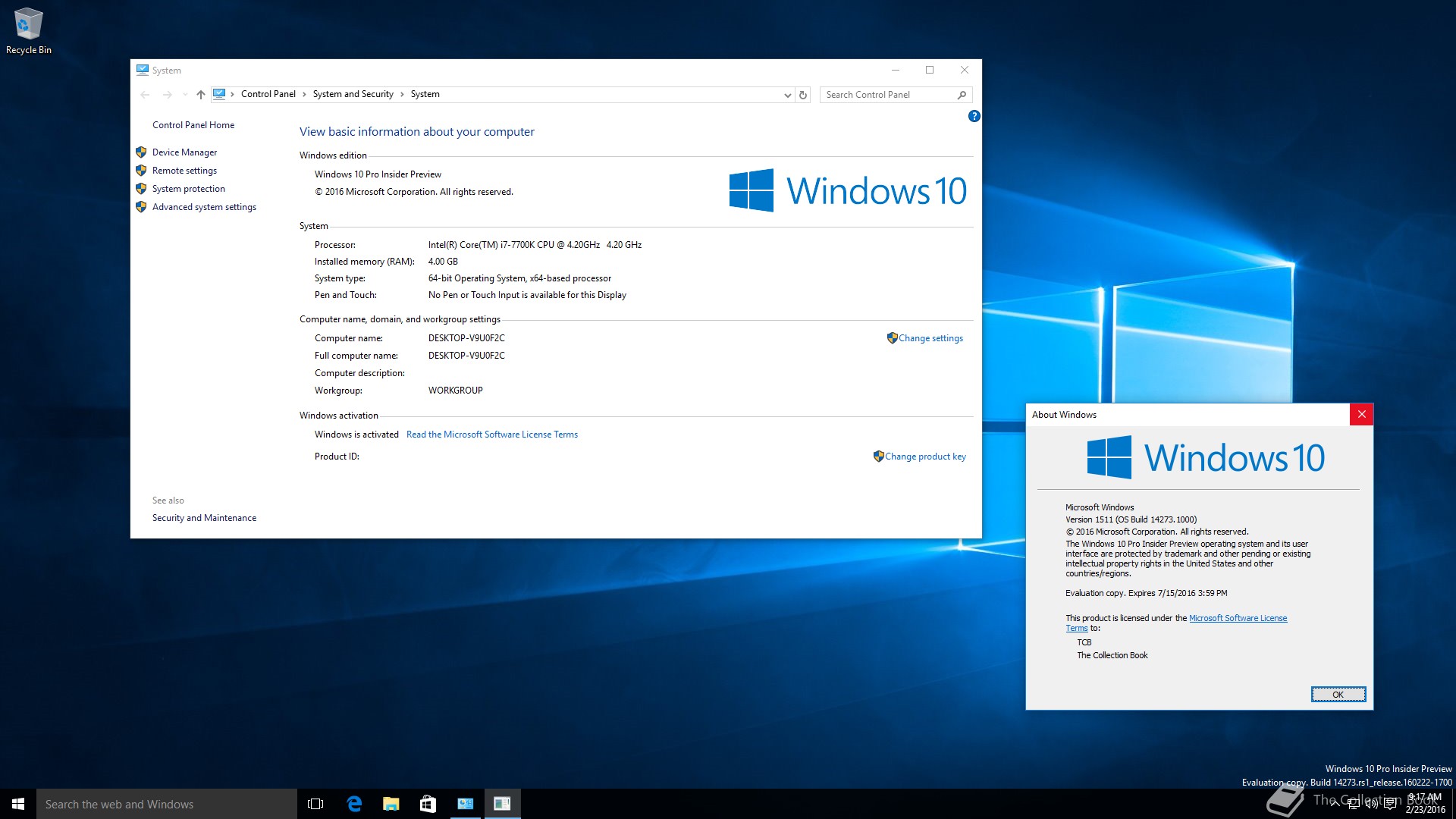Click the back navigation arrow
Viewport: 1456px width, 819px height.
tap(145, 95)
